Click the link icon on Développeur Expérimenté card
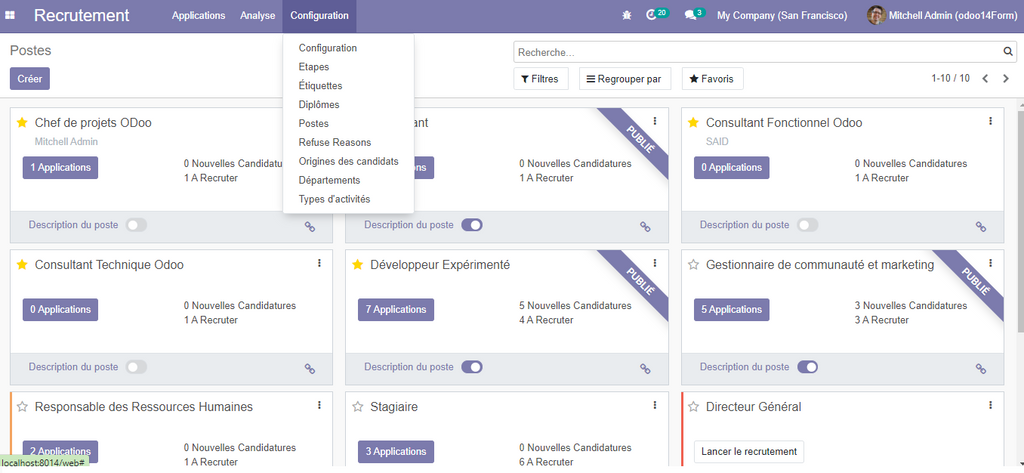 point(645,368)
